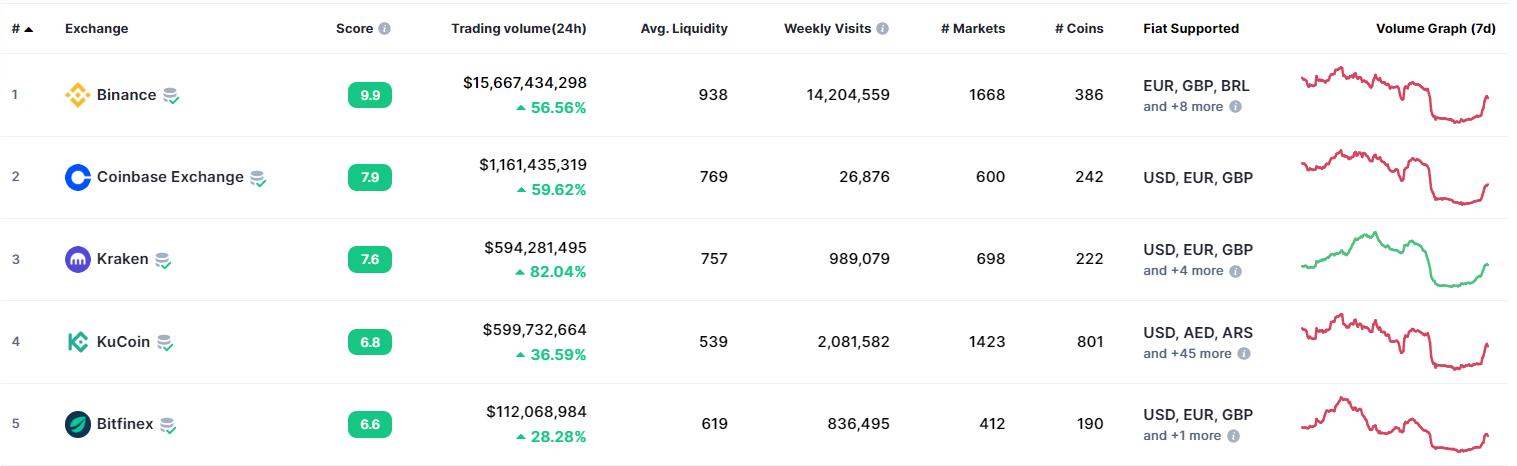The height and width of the screenshot is (466, 1517).
Task: Click info icon next to 'and +8 more'
Action: 1235,106
